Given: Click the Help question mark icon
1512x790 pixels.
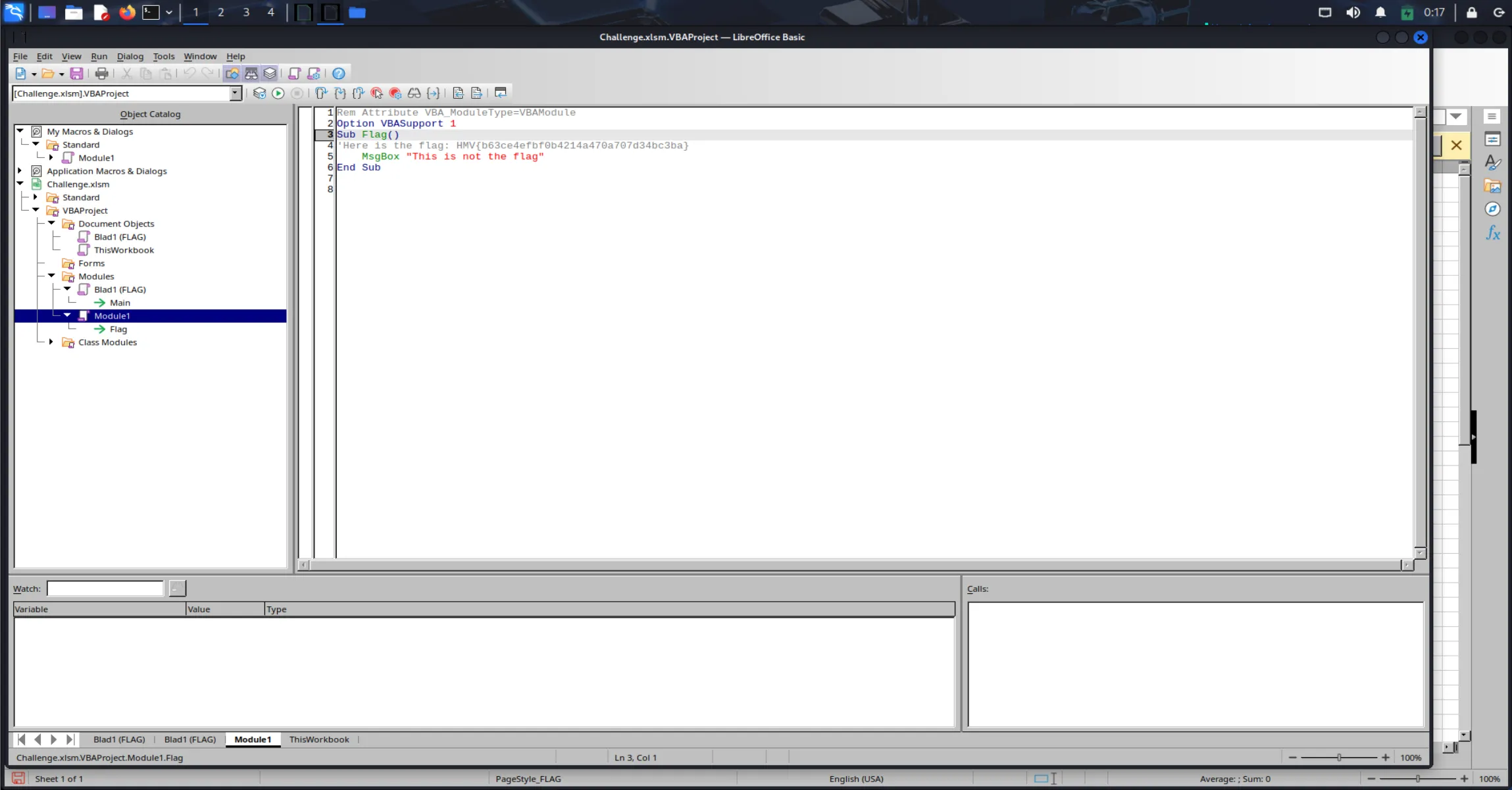Looking at the screenshot, I should point(339,74).
